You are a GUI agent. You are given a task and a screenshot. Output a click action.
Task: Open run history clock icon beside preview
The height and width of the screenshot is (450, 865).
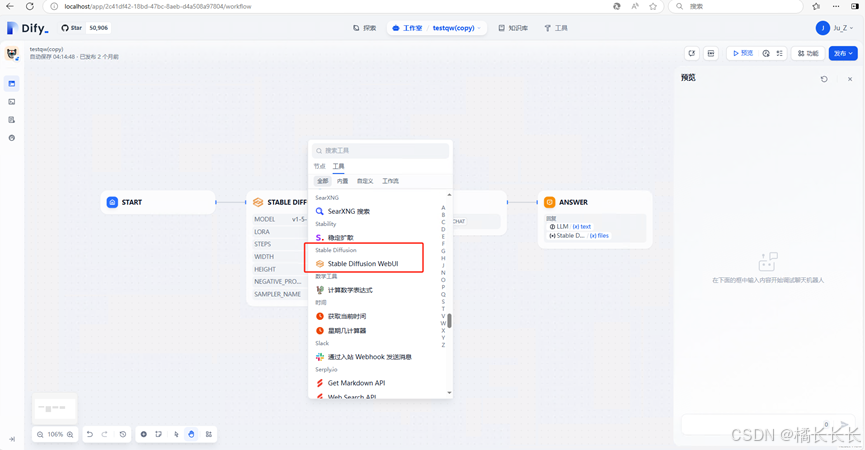click(766, 53)
